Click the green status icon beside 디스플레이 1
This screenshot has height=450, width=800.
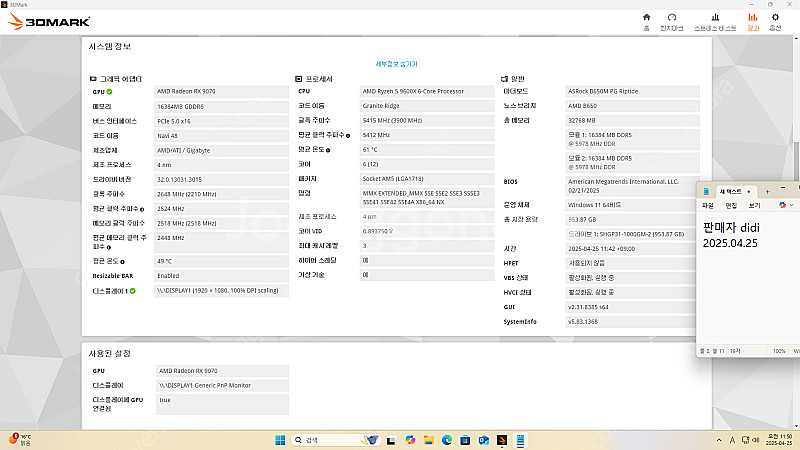(133, 291)
